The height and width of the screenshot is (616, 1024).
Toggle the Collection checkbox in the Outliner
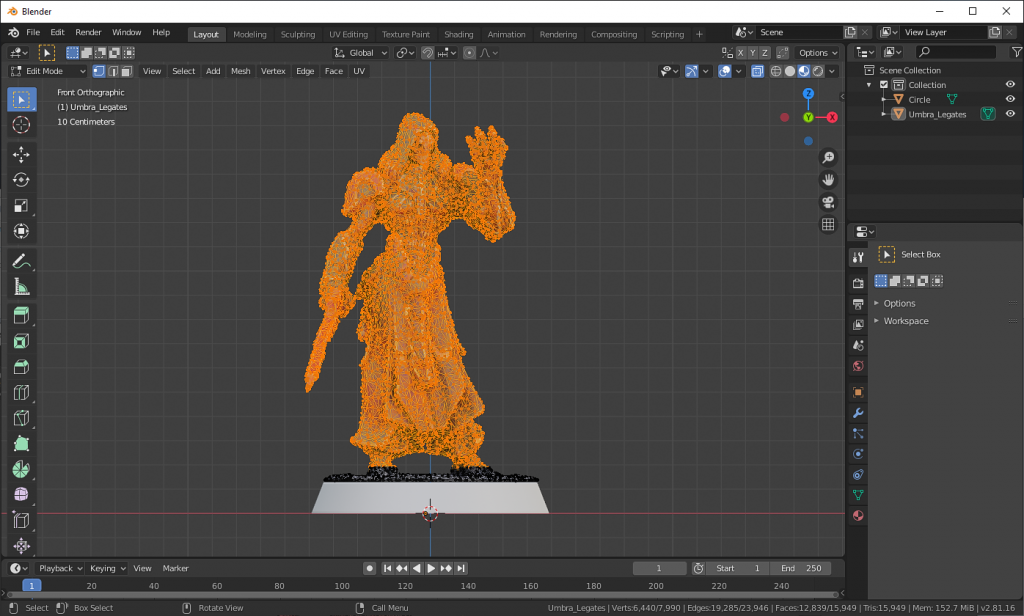[883, 85]
